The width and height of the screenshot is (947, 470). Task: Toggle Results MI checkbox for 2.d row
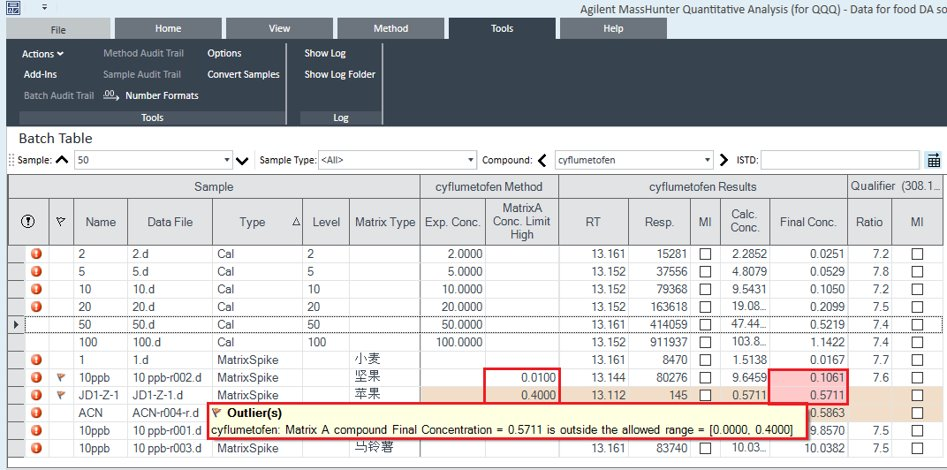705,254
